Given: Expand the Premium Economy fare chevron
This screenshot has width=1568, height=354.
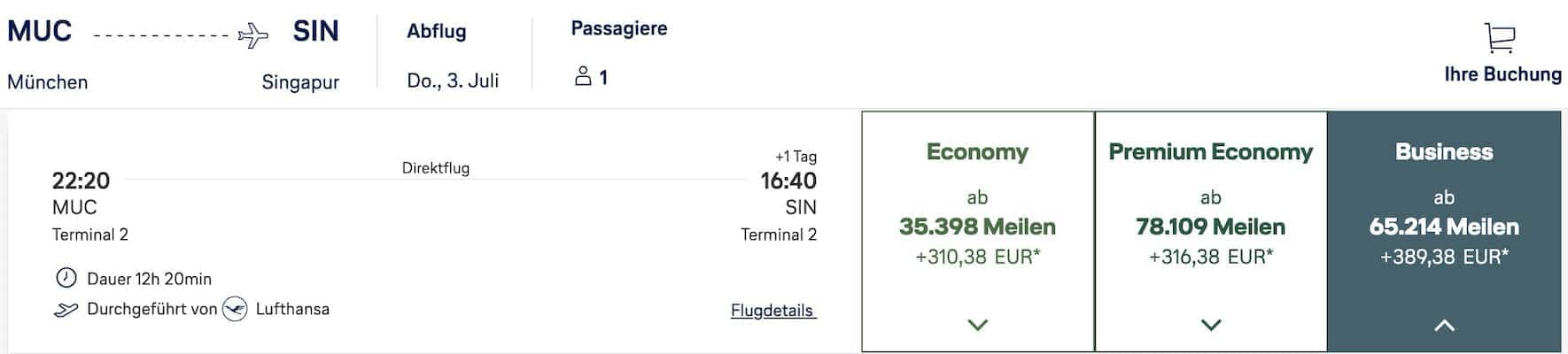Looking at the screenshot, I should pyautogui.click(x=1210, y=325).
